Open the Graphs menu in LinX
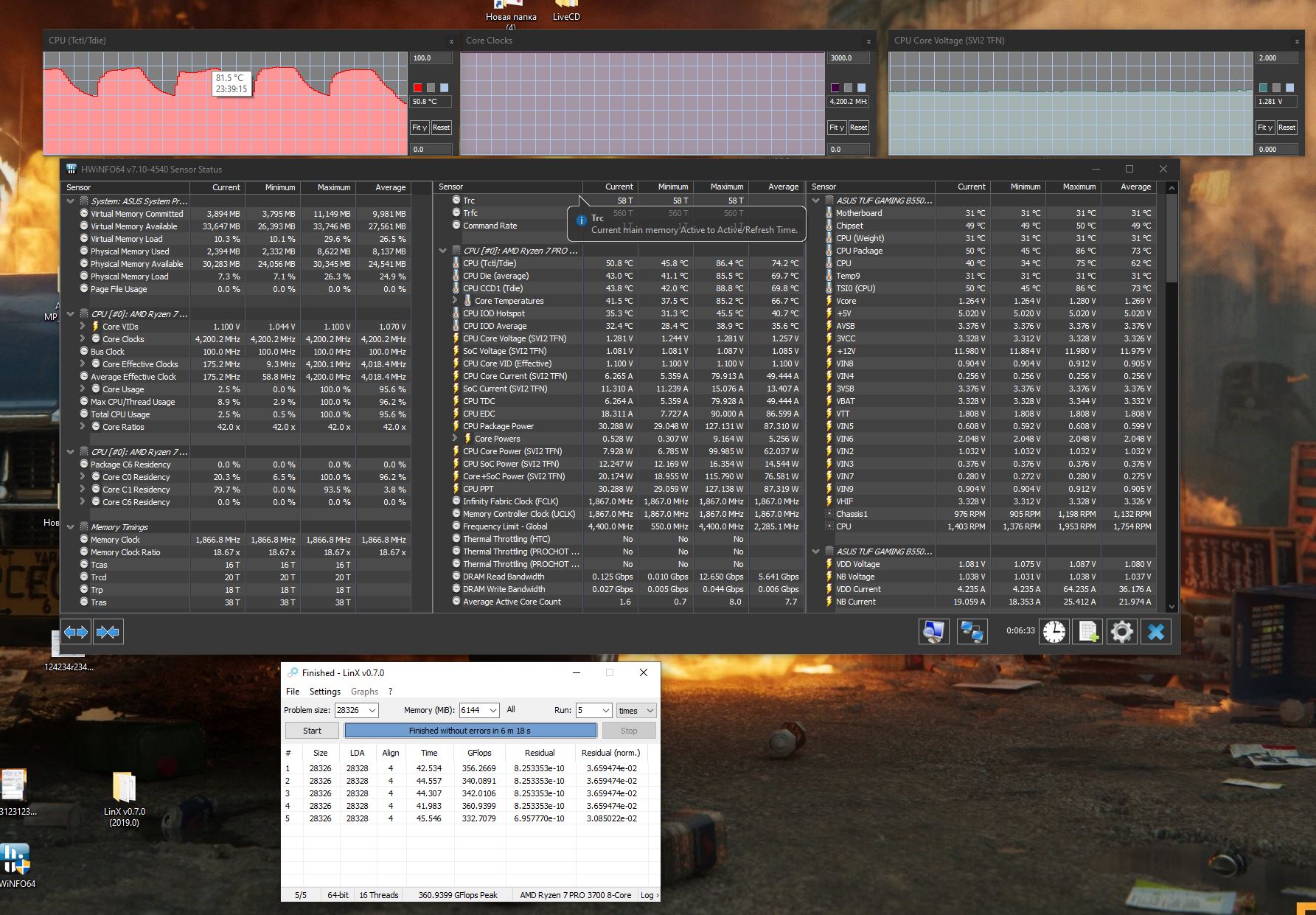This screenshot has height=915, width=1316. pyautogui.click(x=364, y=691)
